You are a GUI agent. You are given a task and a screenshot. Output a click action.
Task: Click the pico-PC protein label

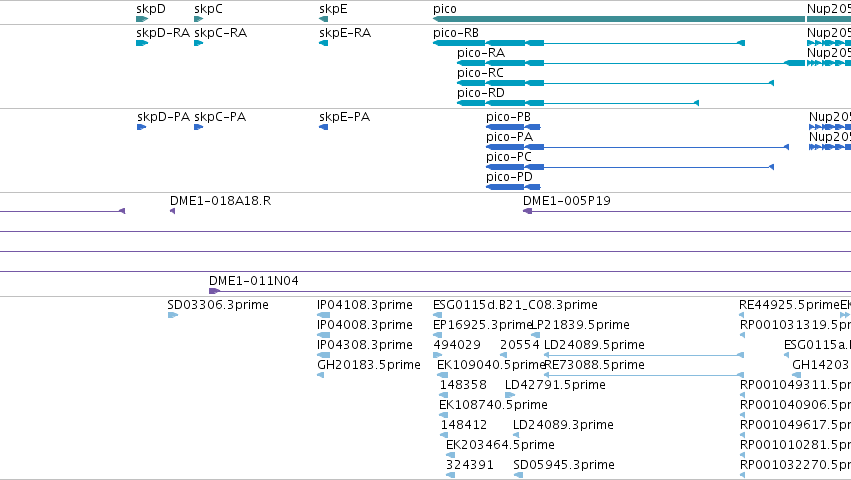(509, 157)
